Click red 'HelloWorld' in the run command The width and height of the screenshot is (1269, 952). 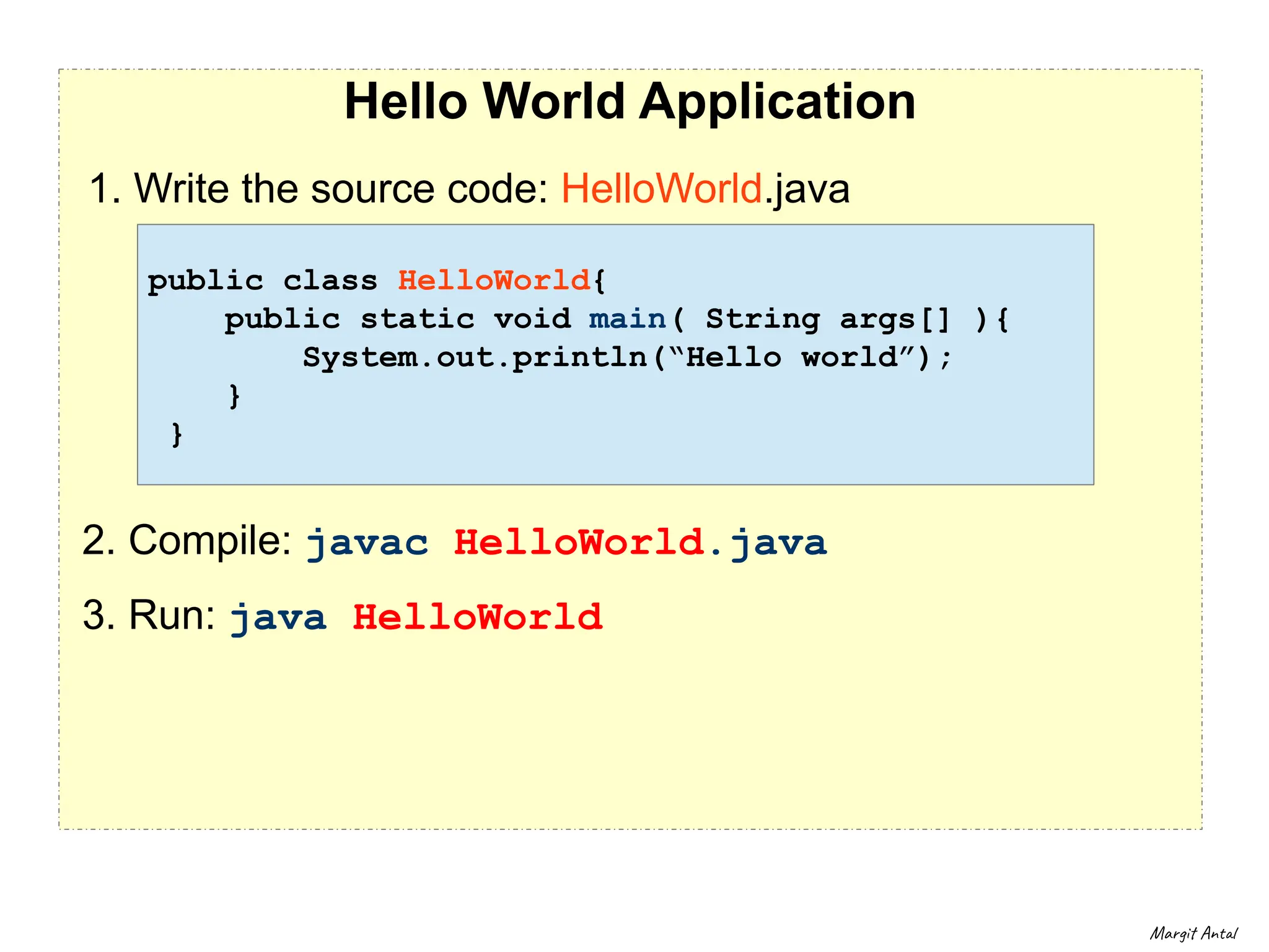[478, 618]
